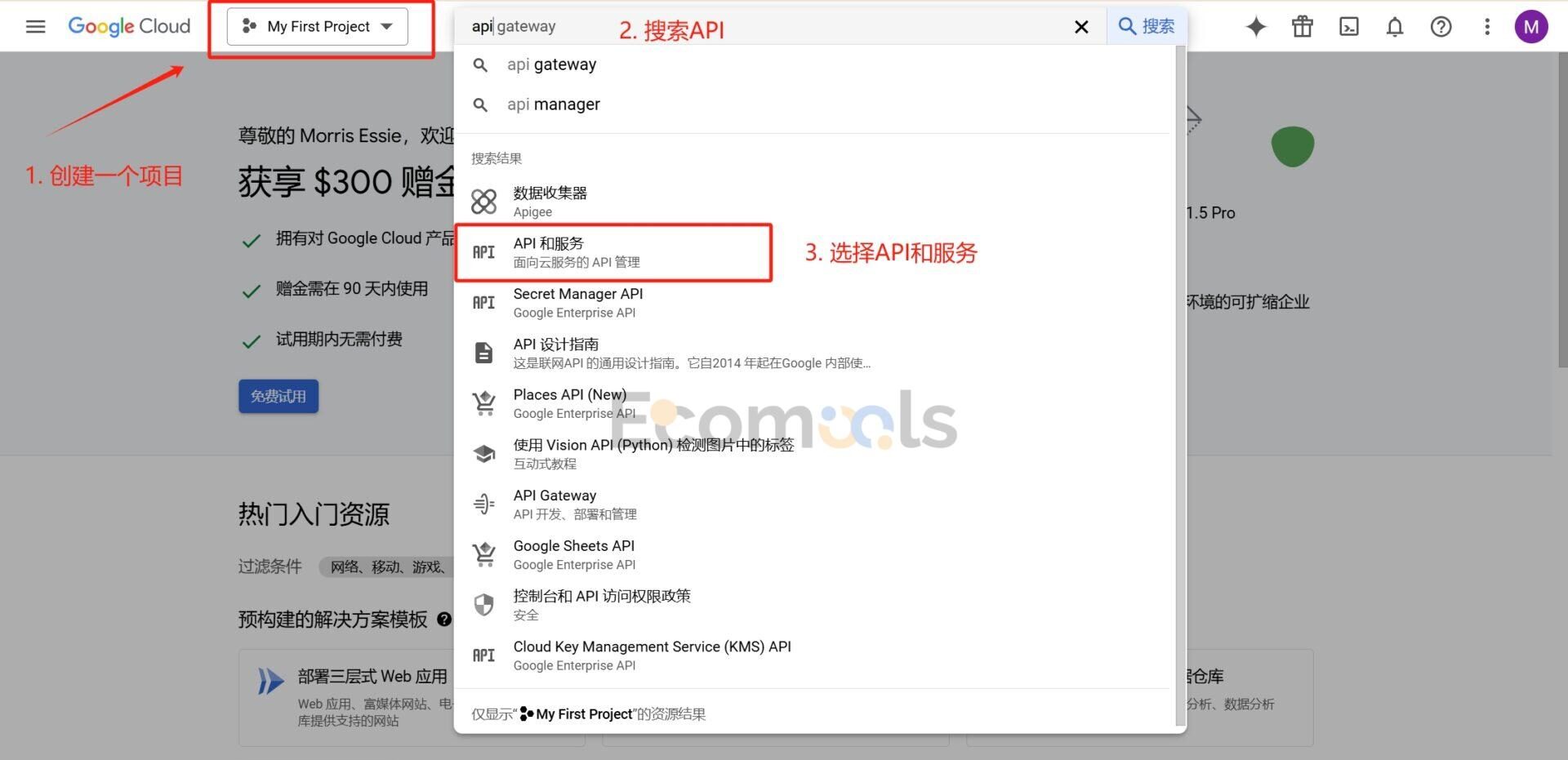
Task: Click the purple M account avatar
Action: [1531, 27]
